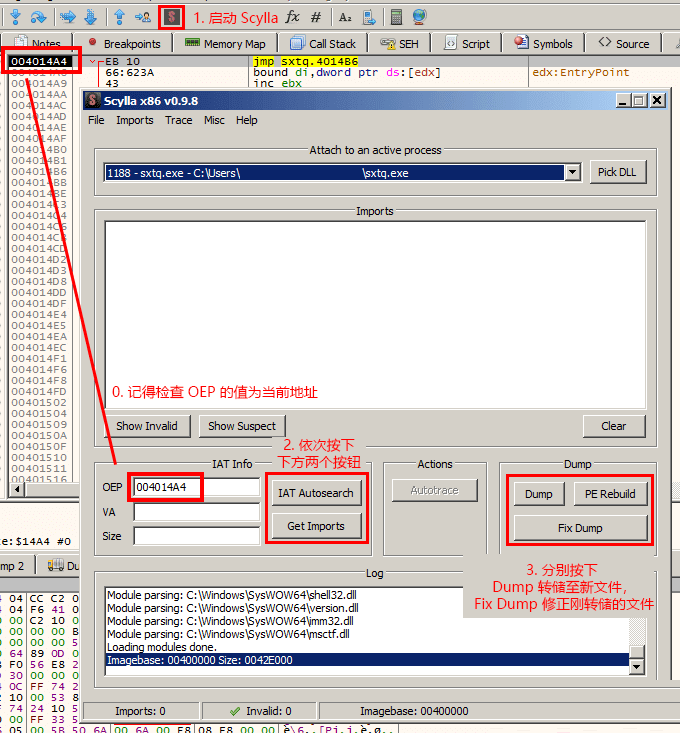Screen dimensions: 680x733
Task: Click the Log scrollbar down arrow
Action: pos(637,667)
